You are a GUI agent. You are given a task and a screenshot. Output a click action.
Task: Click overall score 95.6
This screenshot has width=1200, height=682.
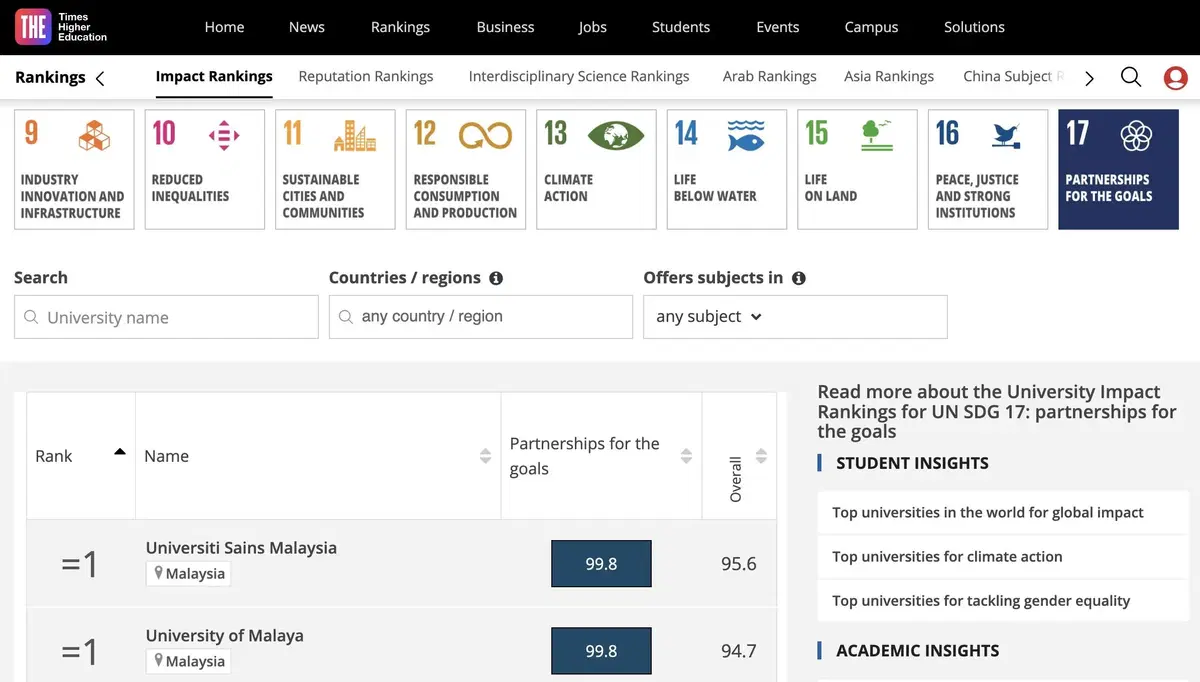click(739, 564)
